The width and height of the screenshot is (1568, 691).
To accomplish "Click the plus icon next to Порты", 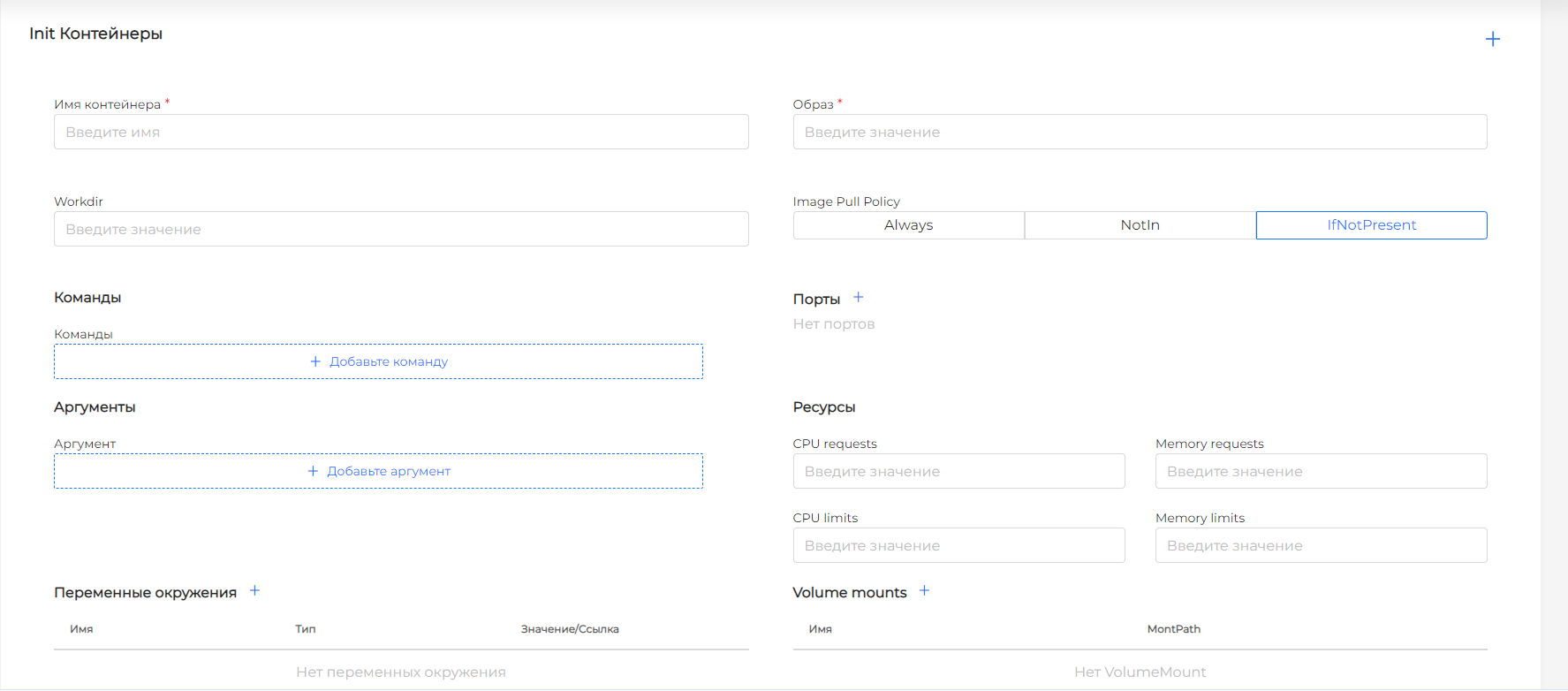I will [x=858, y=298].
